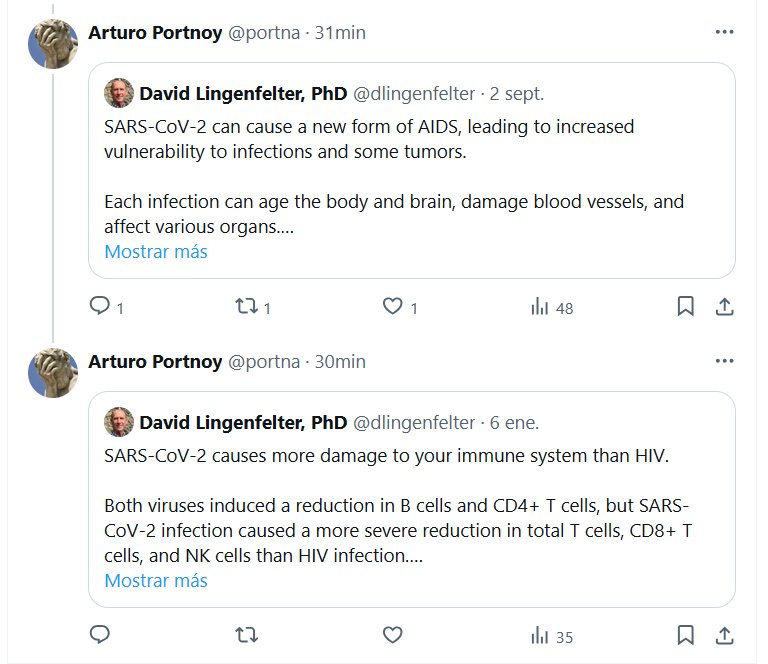The image size is (768, 664).
Task: Open more options on the 30min post
Action: [725, 361]
